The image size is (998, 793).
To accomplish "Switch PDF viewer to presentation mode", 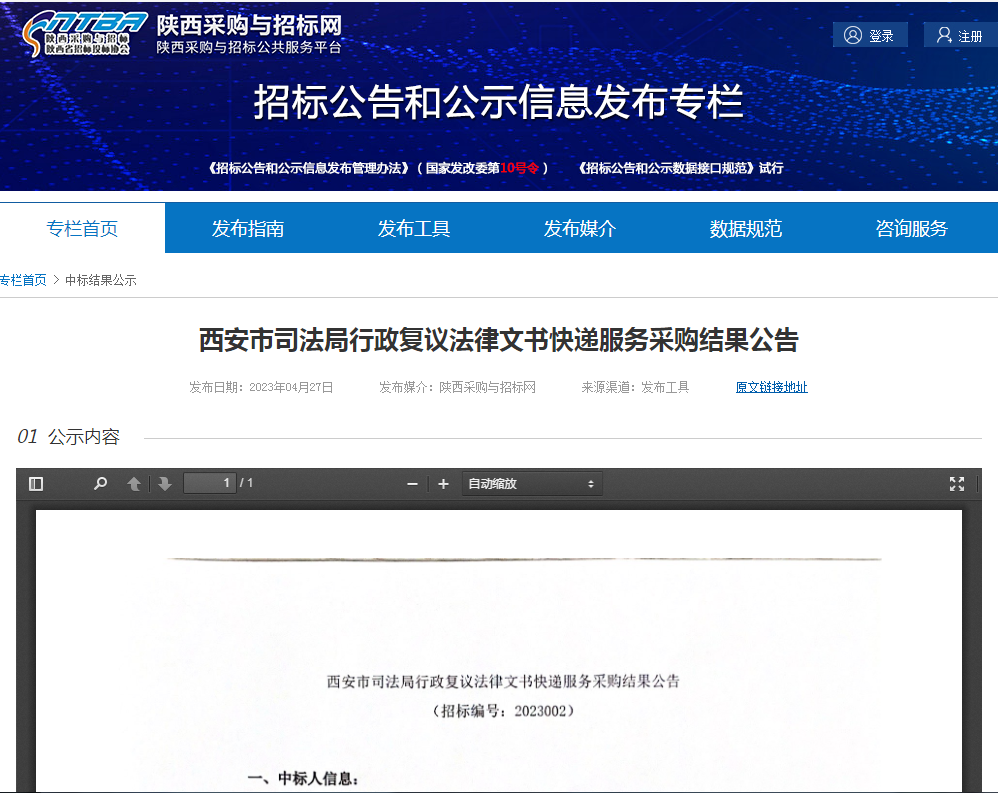I will (x=956, y=484).
